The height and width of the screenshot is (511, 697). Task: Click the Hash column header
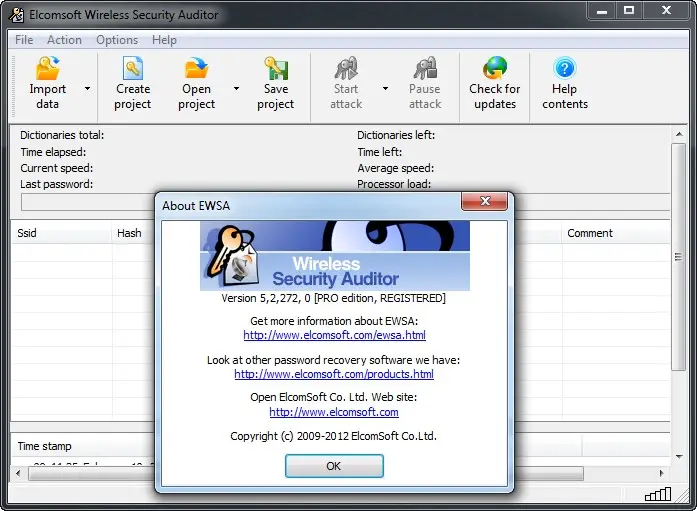click(x=129, y=233)
